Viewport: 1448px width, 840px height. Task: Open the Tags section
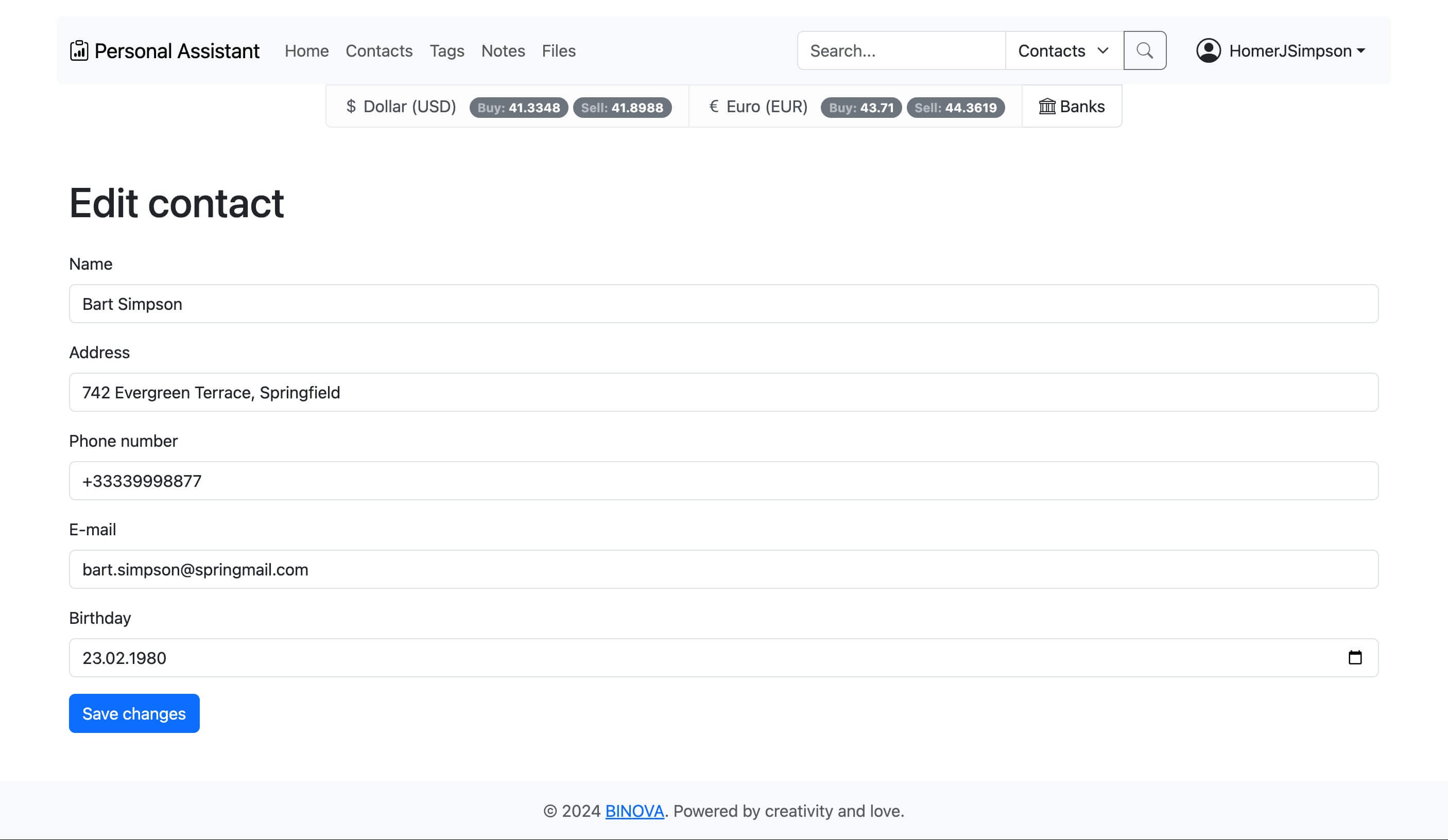(447, 50)
